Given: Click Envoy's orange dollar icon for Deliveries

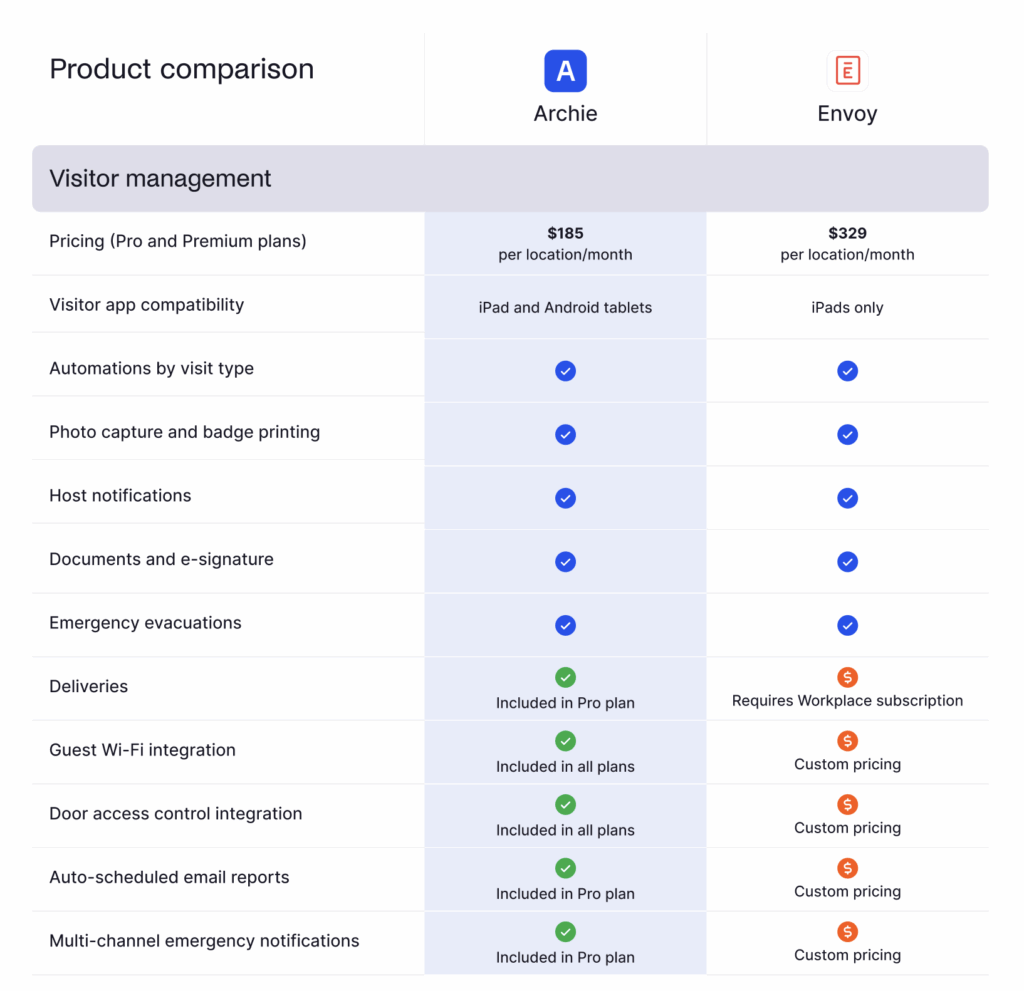Looking at the screenshot, I should coord(847,677).
